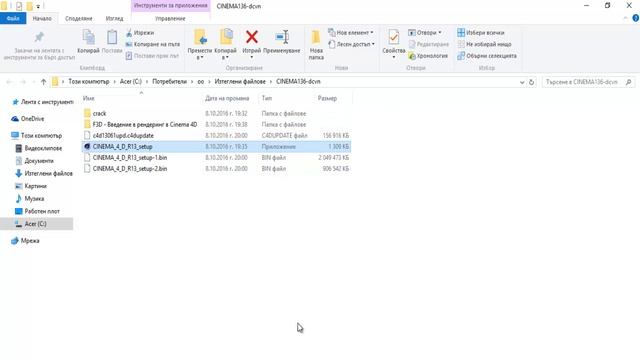This screenshot has width=640, height=360.
Task: Open Работен плот in the navigation pane
Action: 37,211
